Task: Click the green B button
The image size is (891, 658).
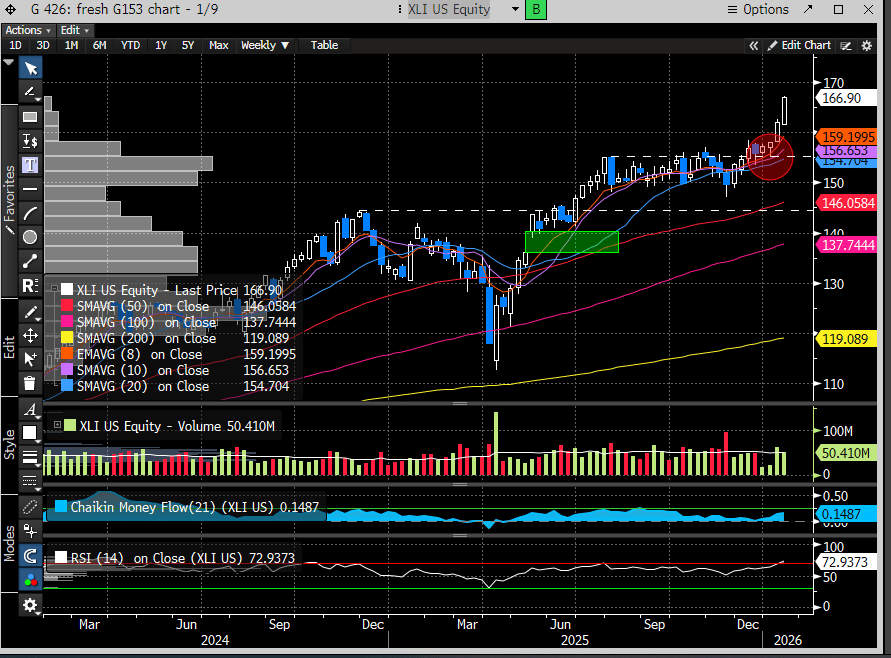Action: click(x=536, y=10)
